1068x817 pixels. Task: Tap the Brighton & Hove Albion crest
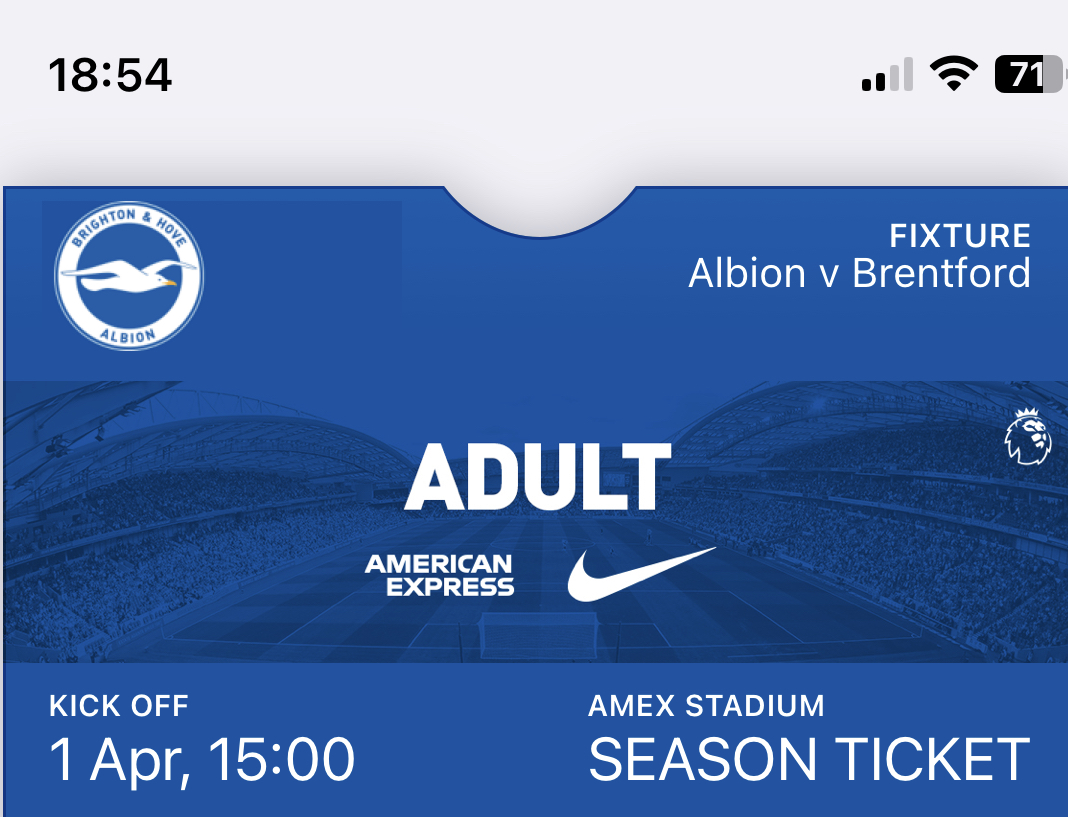point(129,276)
